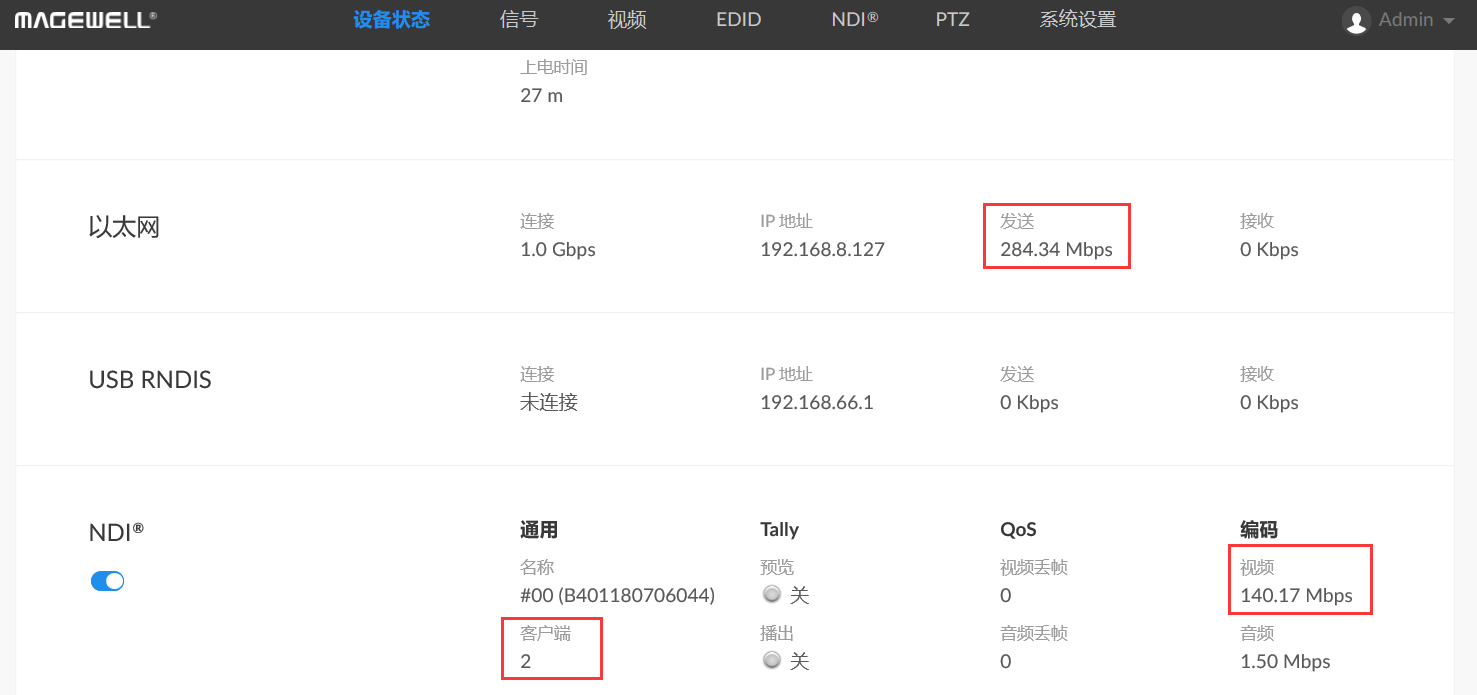Click the 以太网 section title
1477x695 pixels.
coord(124,227)
